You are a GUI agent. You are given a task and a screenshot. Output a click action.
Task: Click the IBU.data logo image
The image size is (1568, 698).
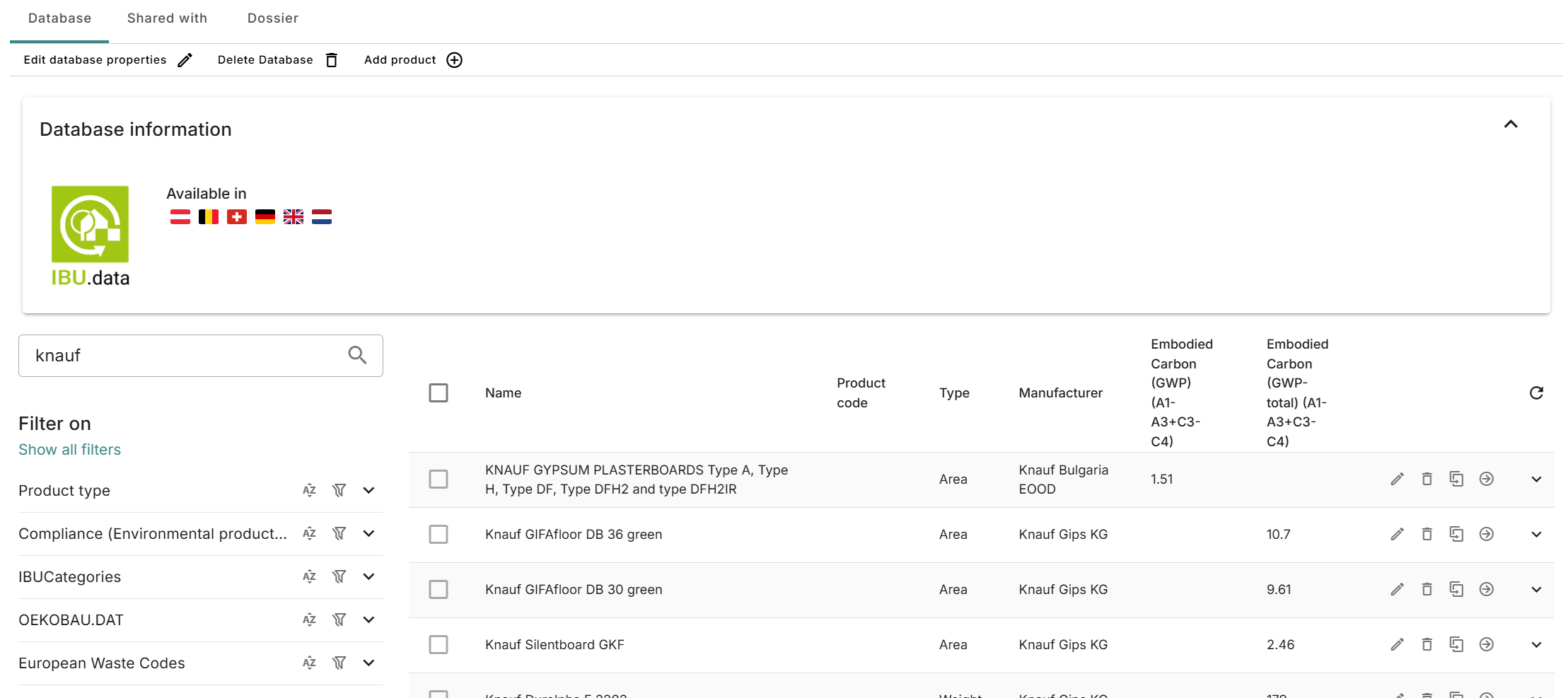click(x=91, y=236)
